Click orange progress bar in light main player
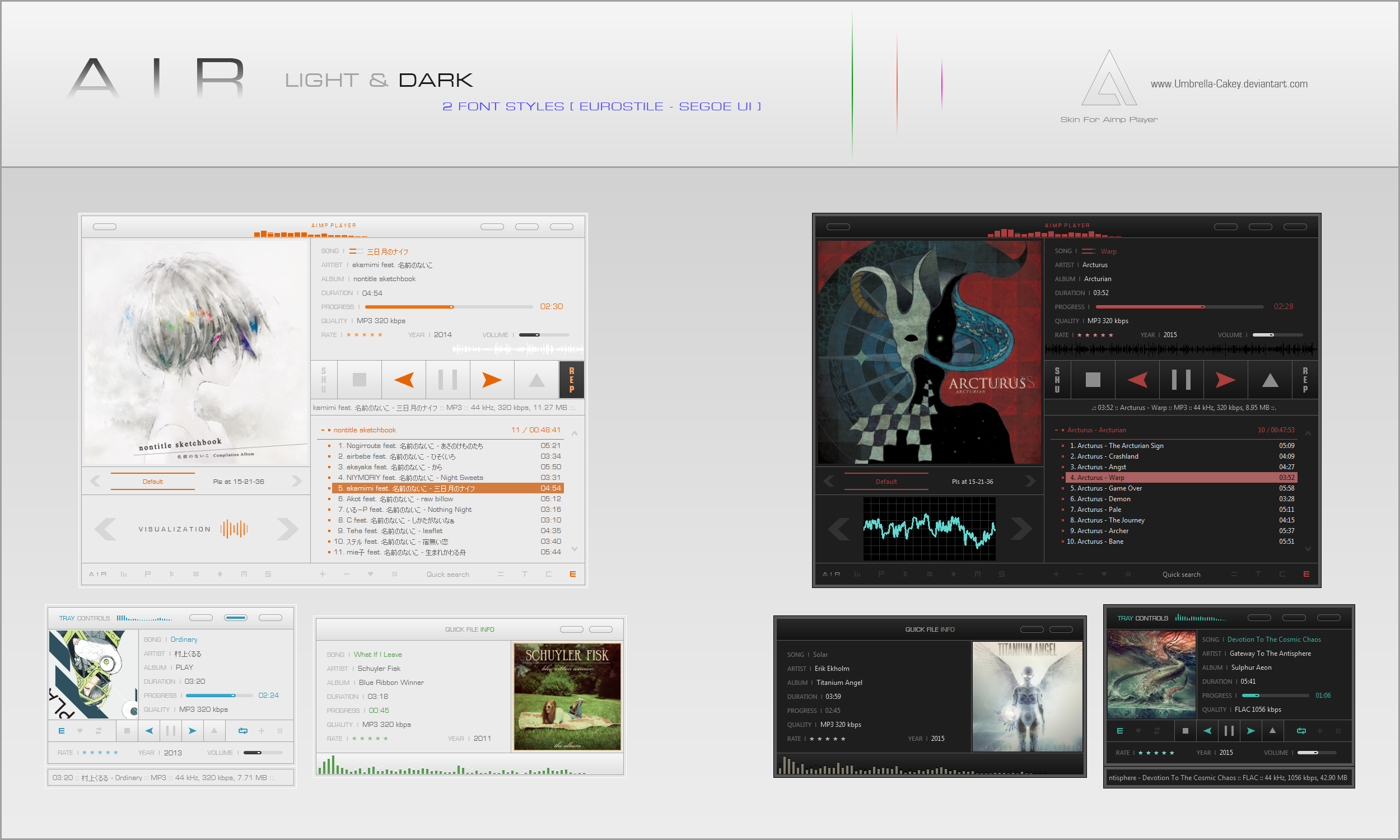The image size is (1400, 840). tap(449, 307)
